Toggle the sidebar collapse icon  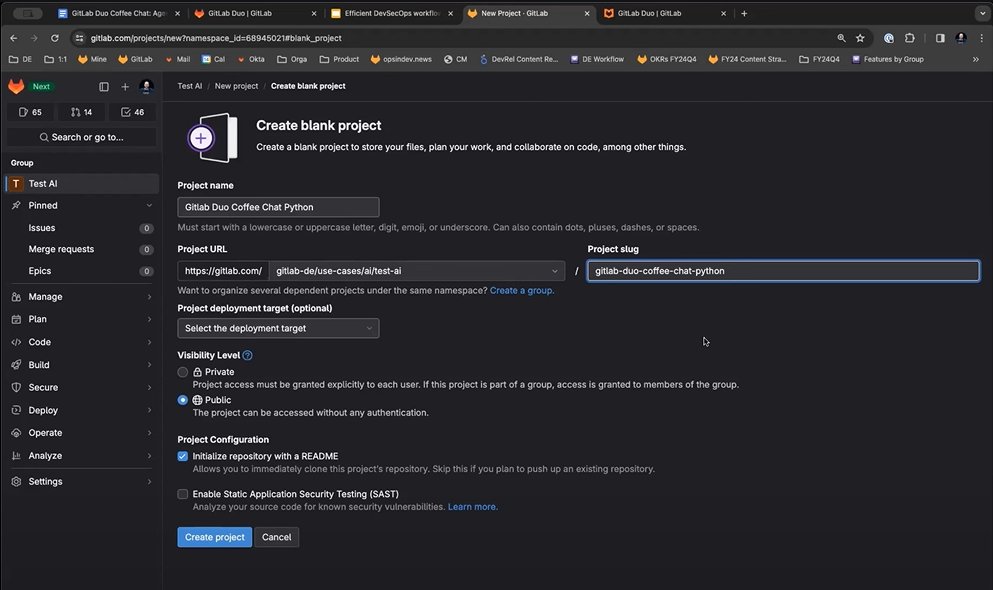[104, 87]
